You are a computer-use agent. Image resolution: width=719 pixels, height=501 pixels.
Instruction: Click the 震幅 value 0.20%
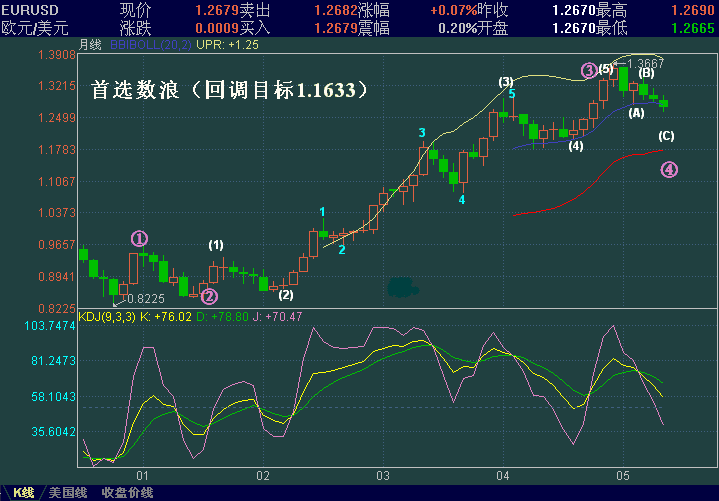458,28
